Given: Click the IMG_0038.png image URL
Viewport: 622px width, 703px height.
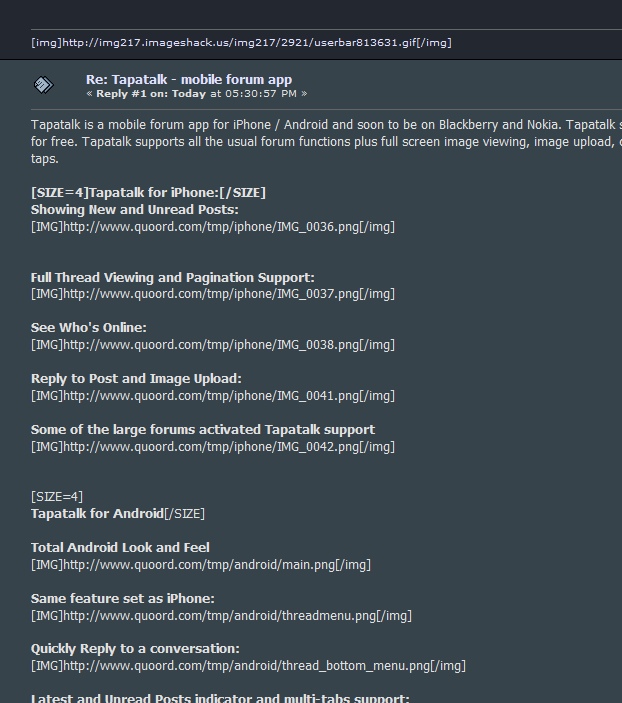Looking at the screenshot, I should (213, 345).
